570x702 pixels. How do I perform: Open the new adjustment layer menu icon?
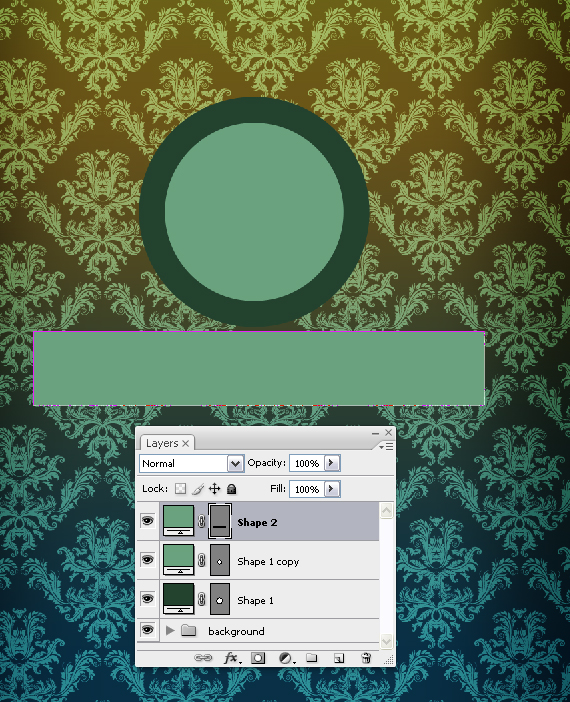[x=286, y=658]
